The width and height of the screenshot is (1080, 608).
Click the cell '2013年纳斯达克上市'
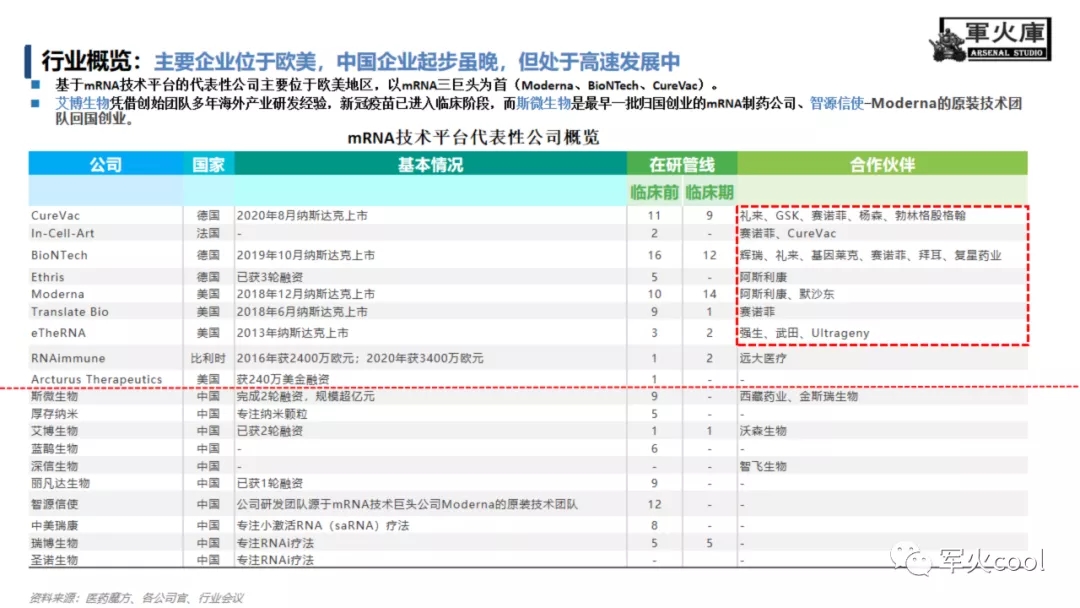(293, 333)
